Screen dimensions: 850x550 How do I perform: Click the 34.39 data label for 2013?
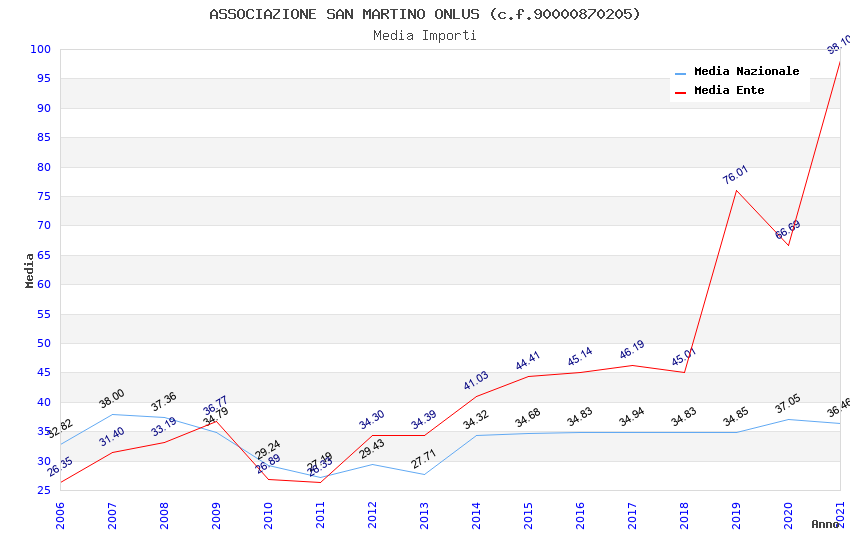click(423, 419)
